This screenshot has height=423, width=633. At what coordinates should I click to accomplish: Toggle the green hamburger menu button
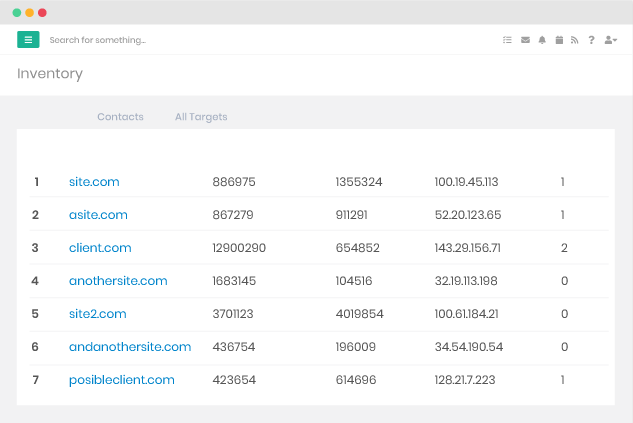pos(28,40)
